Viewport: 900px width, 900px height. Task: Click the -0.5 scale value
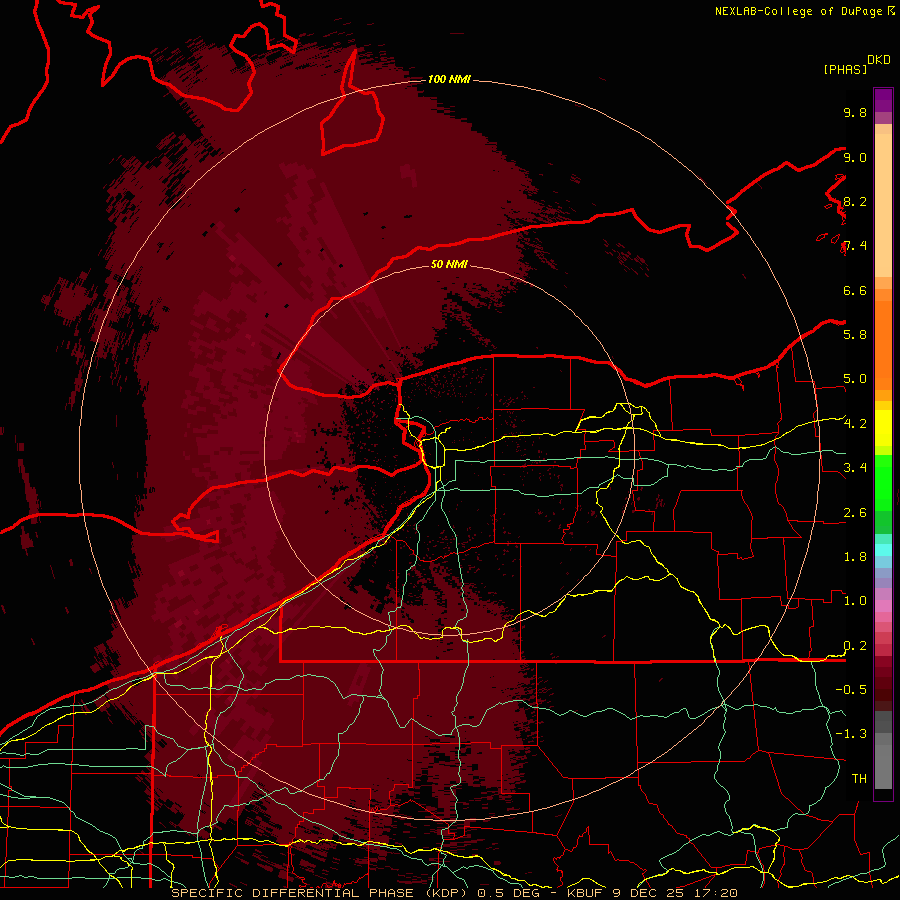coord(851,689)
